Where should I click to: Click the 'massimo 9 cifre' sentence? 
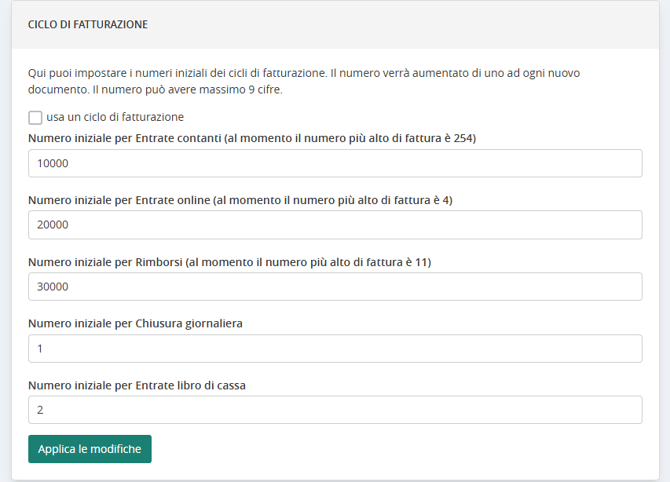188,90
